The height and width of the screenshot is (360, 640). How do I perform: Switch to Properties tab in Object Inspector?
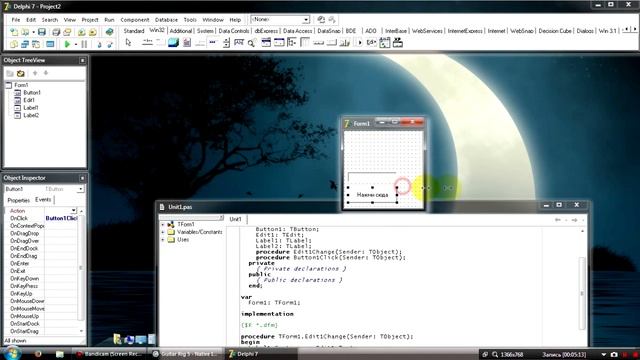19,200
